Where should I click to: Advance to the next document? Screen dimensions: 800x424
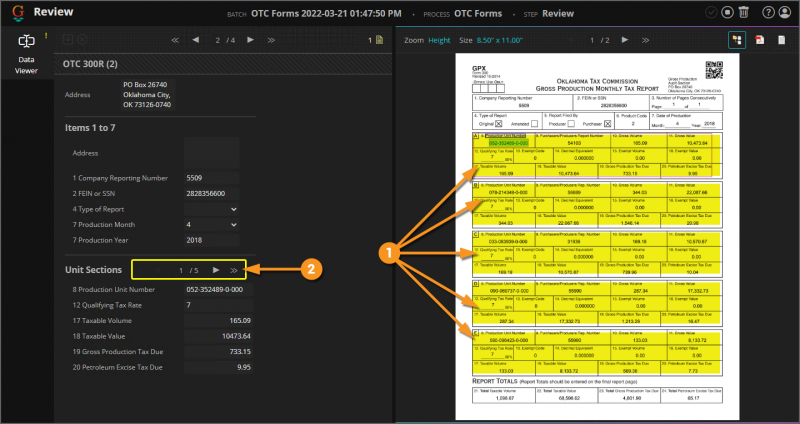(x=251, y=40)
